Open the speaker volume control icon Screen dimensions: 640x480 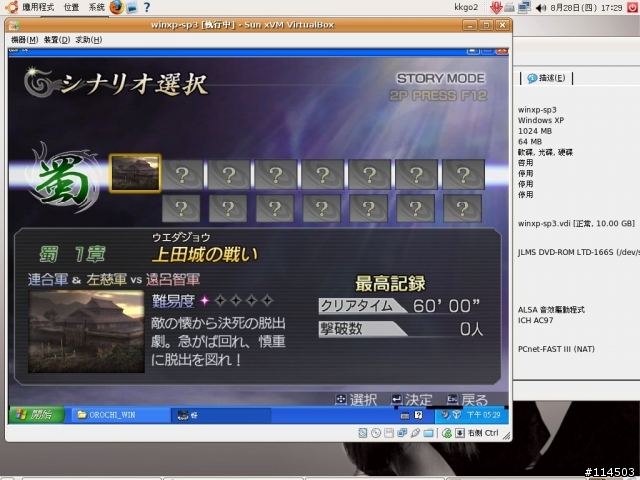(540, 7)
